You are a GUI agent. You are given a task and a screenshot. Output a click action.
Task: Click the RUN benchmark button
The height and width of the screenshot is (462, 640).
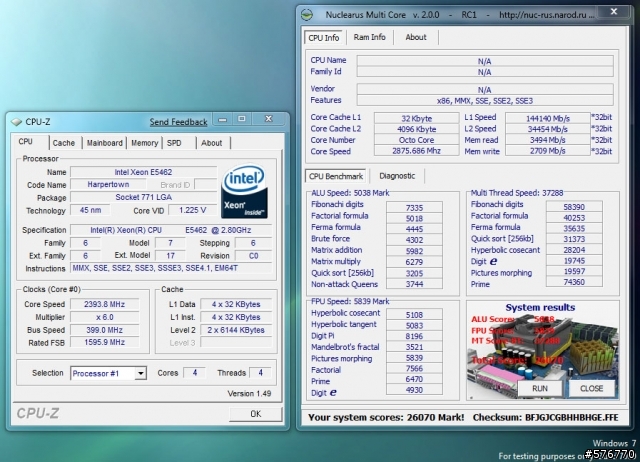[x=540, y=389]
